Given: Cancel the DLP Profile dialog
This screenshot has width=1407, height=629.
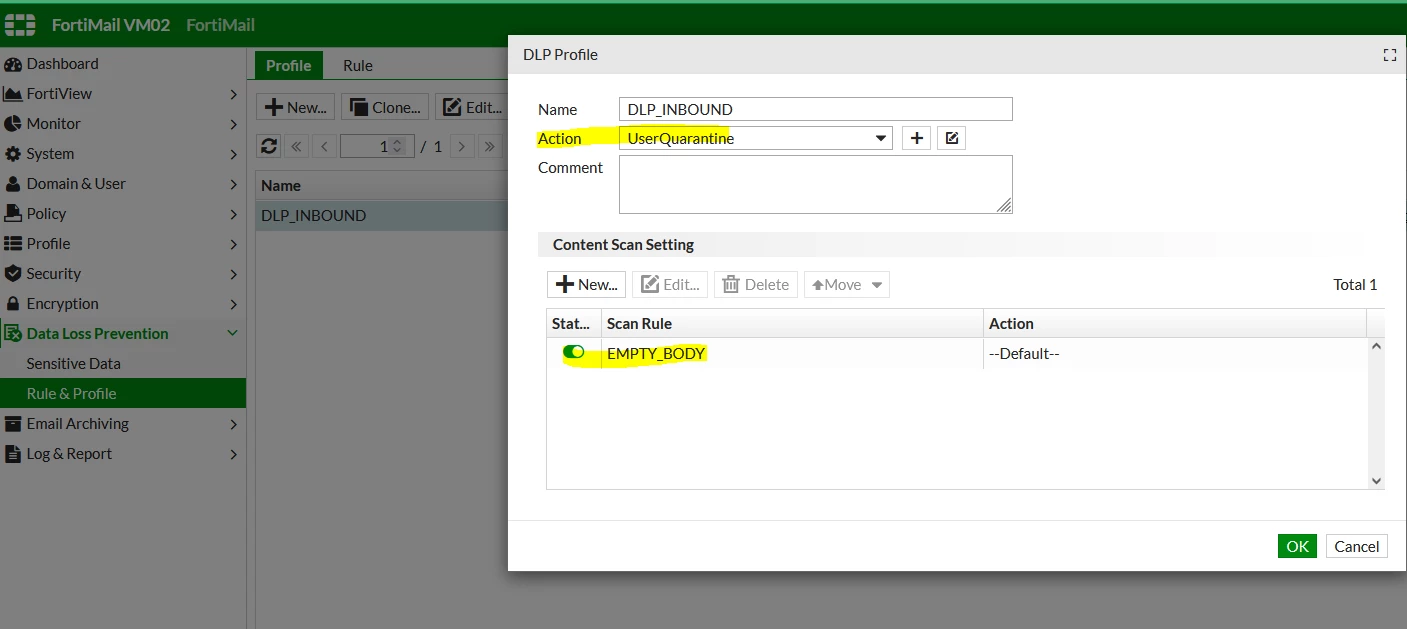Looking at the screenshot, I should point(1357,546).
